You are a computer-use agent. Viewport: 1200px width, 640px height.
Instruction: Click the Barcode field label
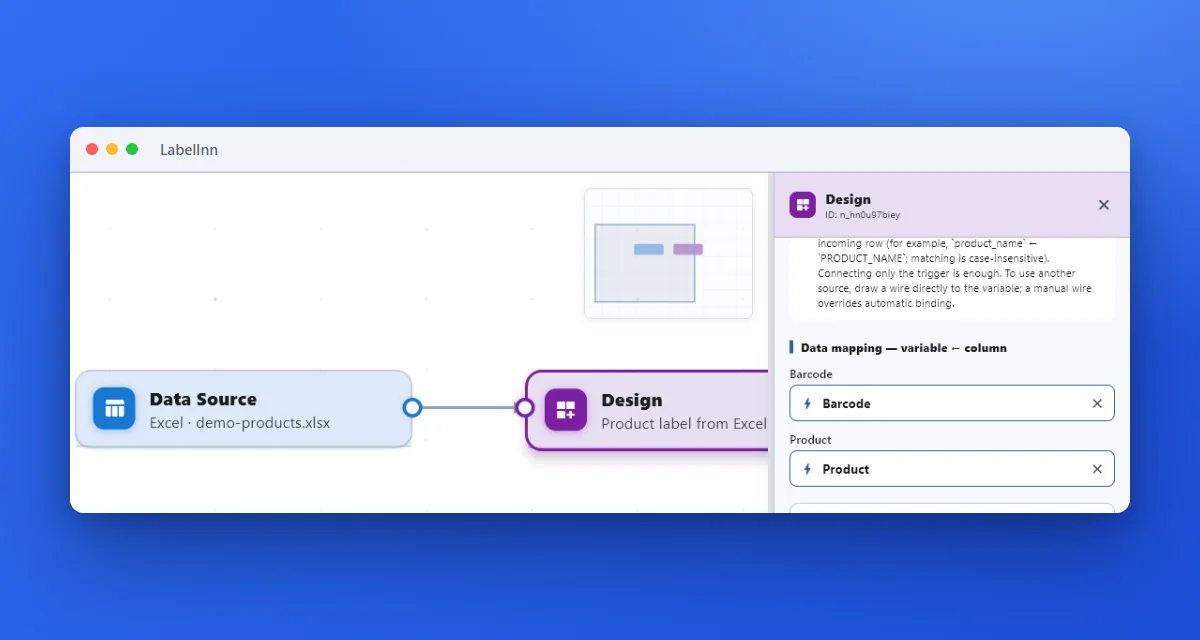(811, 374)
